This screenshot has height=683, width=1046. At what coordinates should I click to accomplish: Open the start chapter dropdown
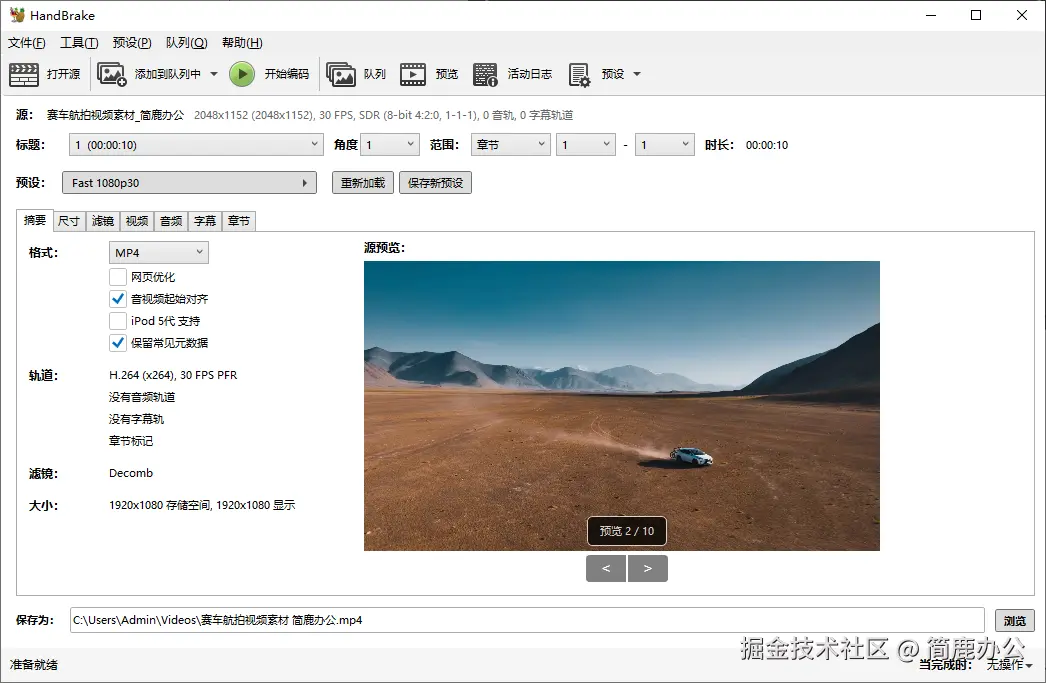586,145
